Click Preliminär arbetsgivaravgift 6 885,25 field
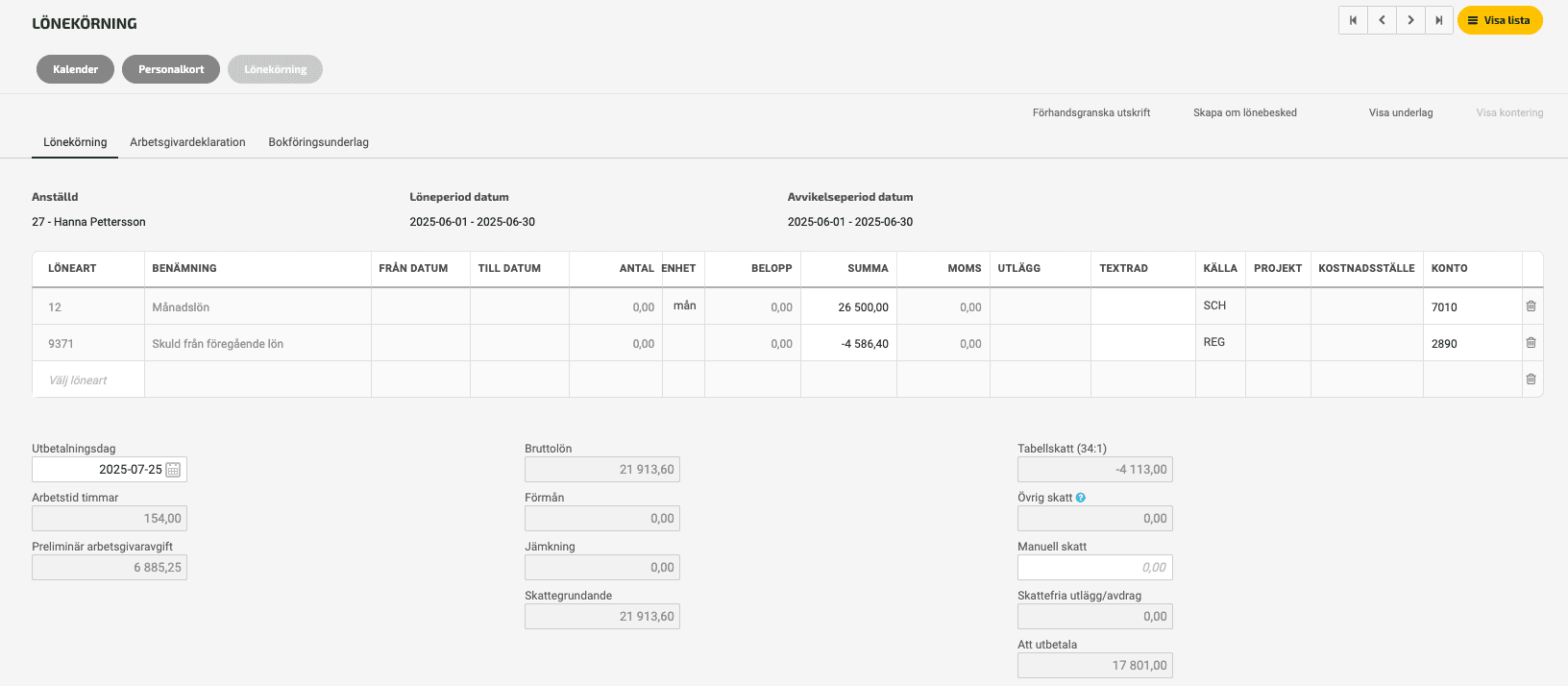This screenshot has width=1568, height=686. click(110, 567)
